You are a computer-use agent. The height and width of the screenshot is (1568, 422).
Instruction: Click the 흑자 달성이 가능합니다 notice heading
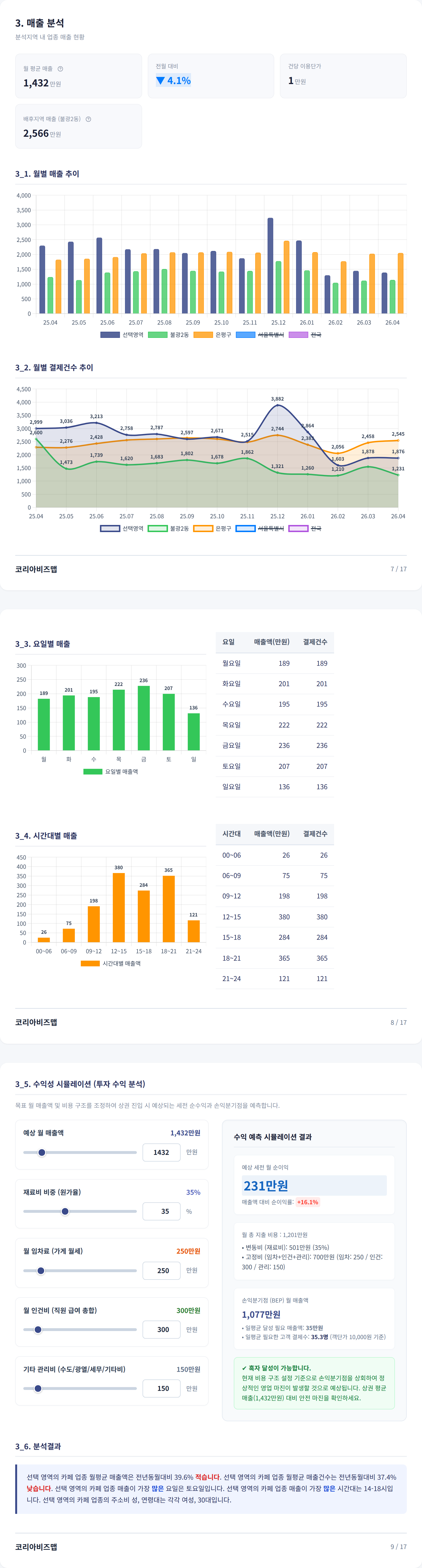(276, 1368)
